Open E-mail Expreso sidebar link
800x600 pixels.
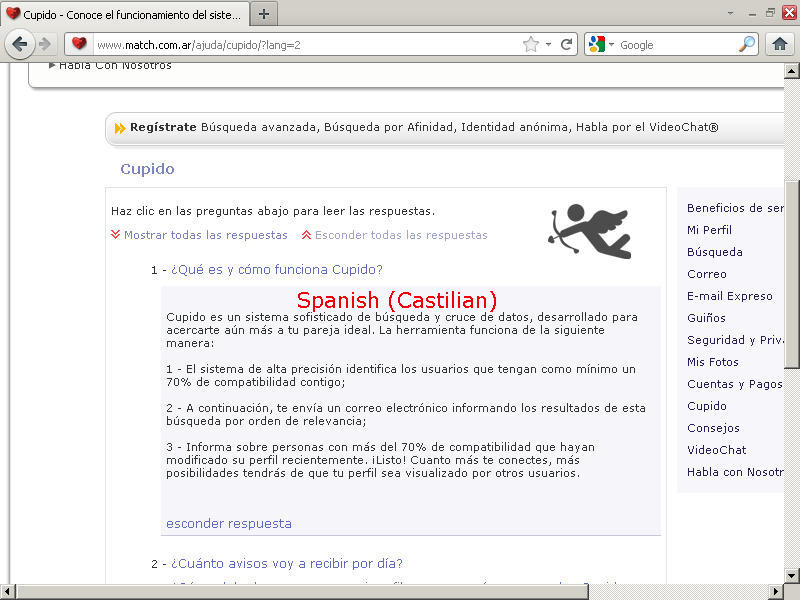coord(730,295)
